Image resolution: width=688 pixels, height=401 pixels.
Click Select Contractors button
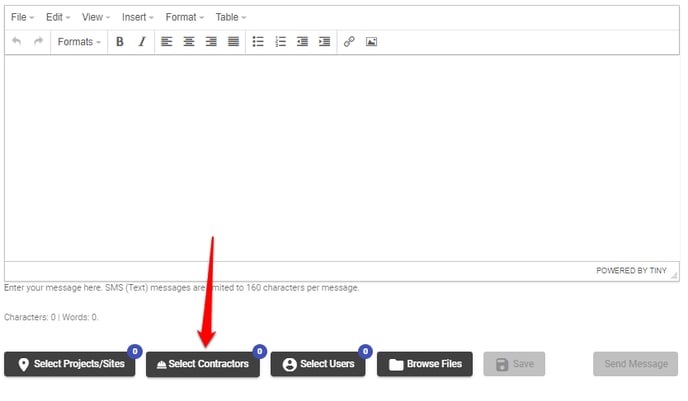[x=203, y=364]
